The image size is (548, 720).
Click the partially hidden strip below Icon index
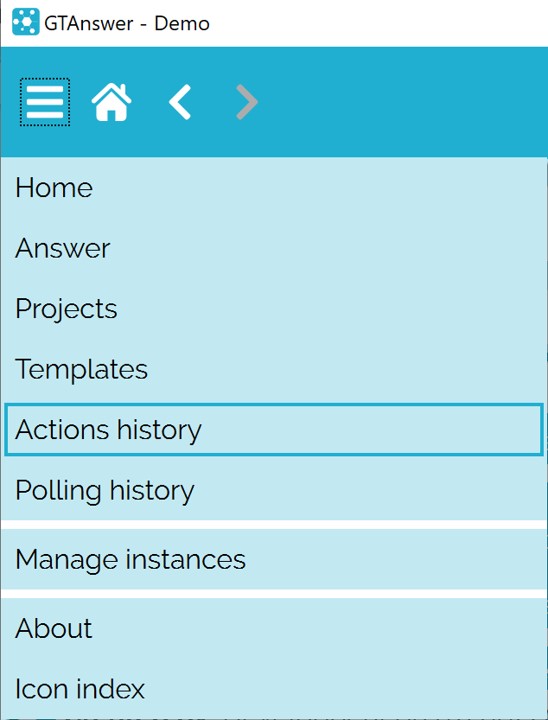click(x=274, y=718)
